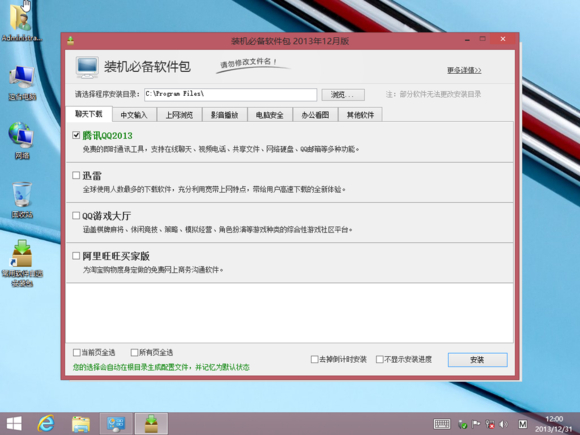Switch to the 影音播放 tab
Viewport: 580px width, 435px height.
click(225, 115)
